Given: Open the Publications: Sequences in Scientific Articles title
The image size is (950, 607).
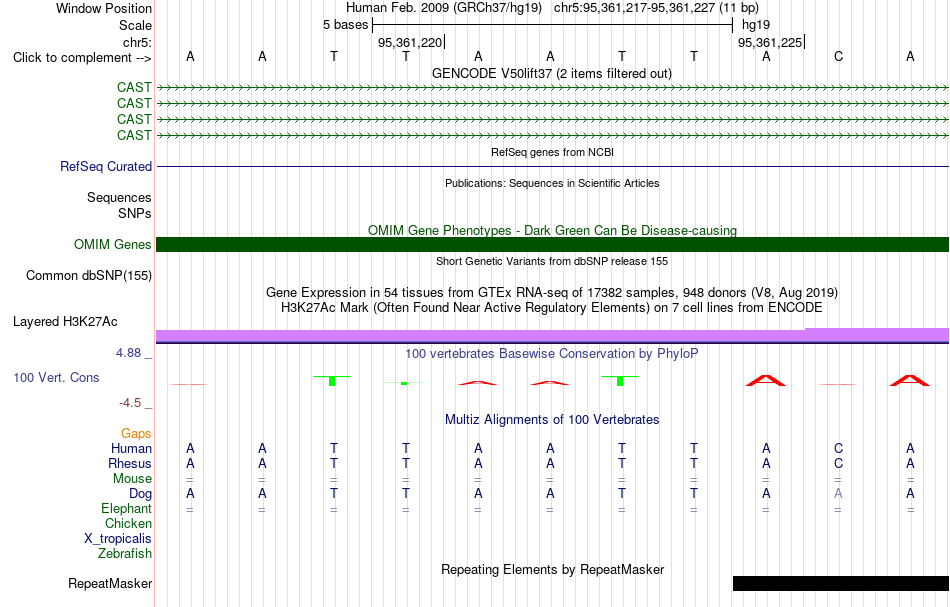Looking at the screenshot, I should coord(552,183).
